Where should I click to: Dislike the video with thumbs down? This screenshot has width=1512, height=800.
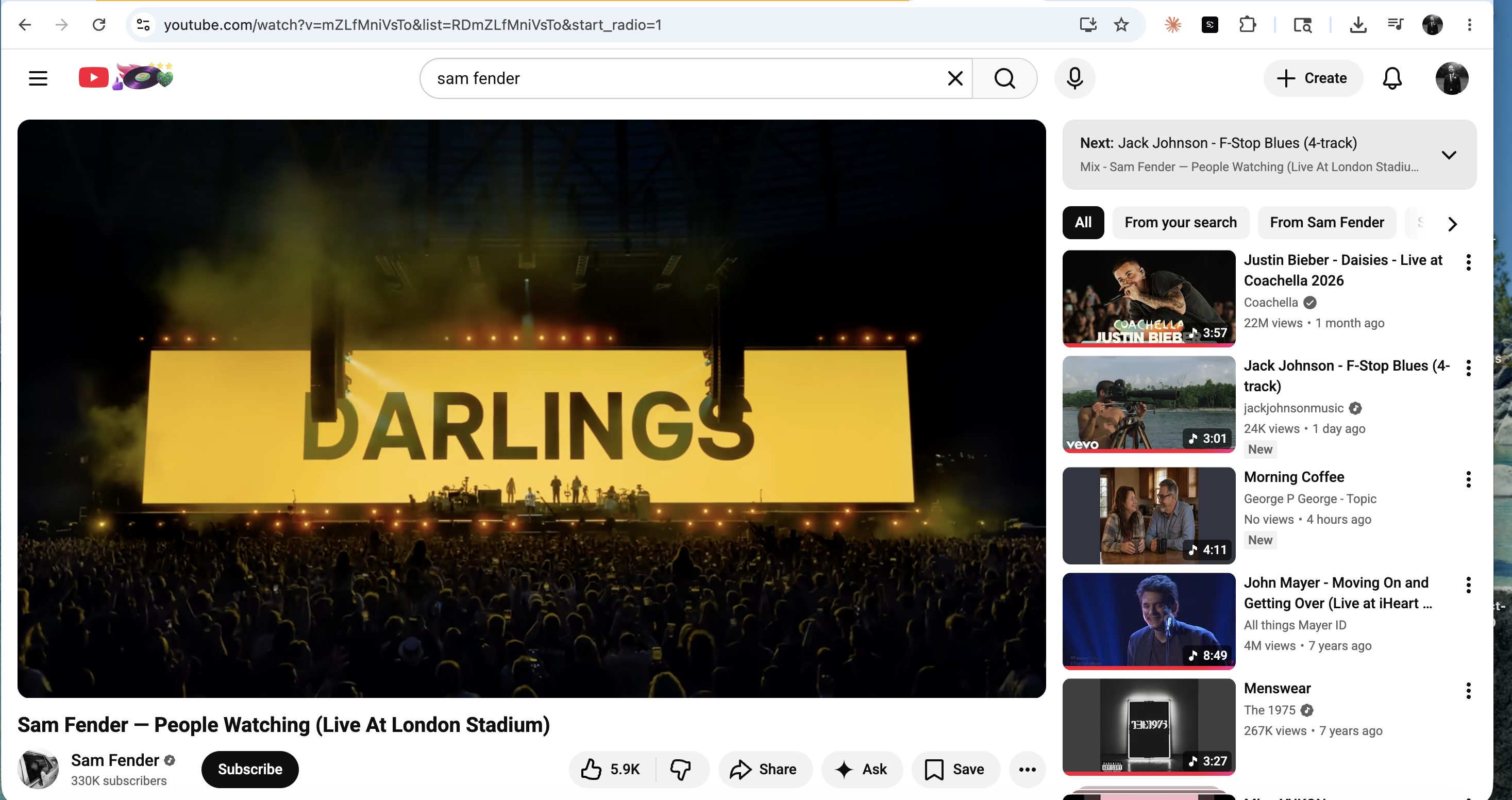point(681,769)
